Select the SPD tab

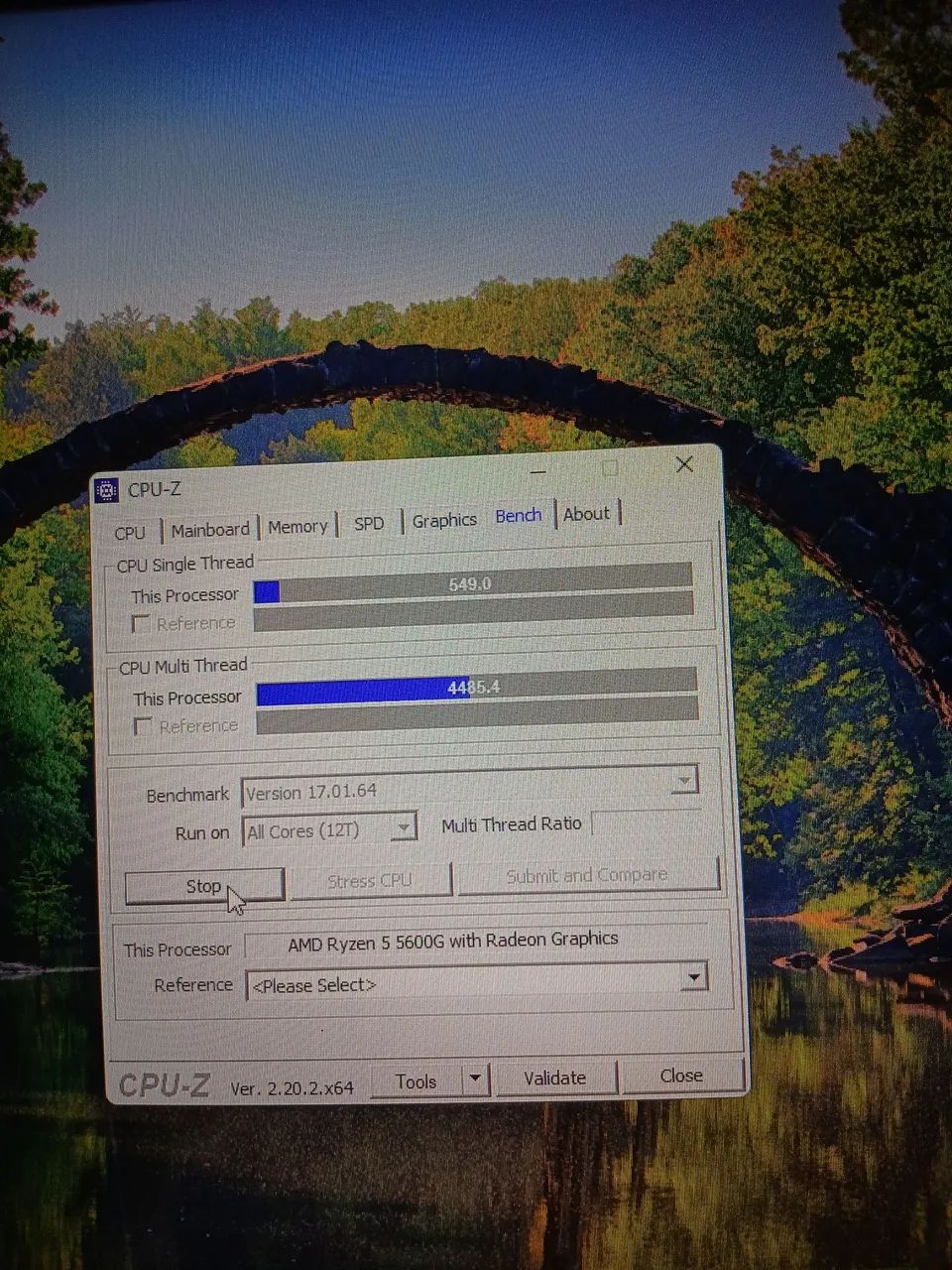[369, 523]
